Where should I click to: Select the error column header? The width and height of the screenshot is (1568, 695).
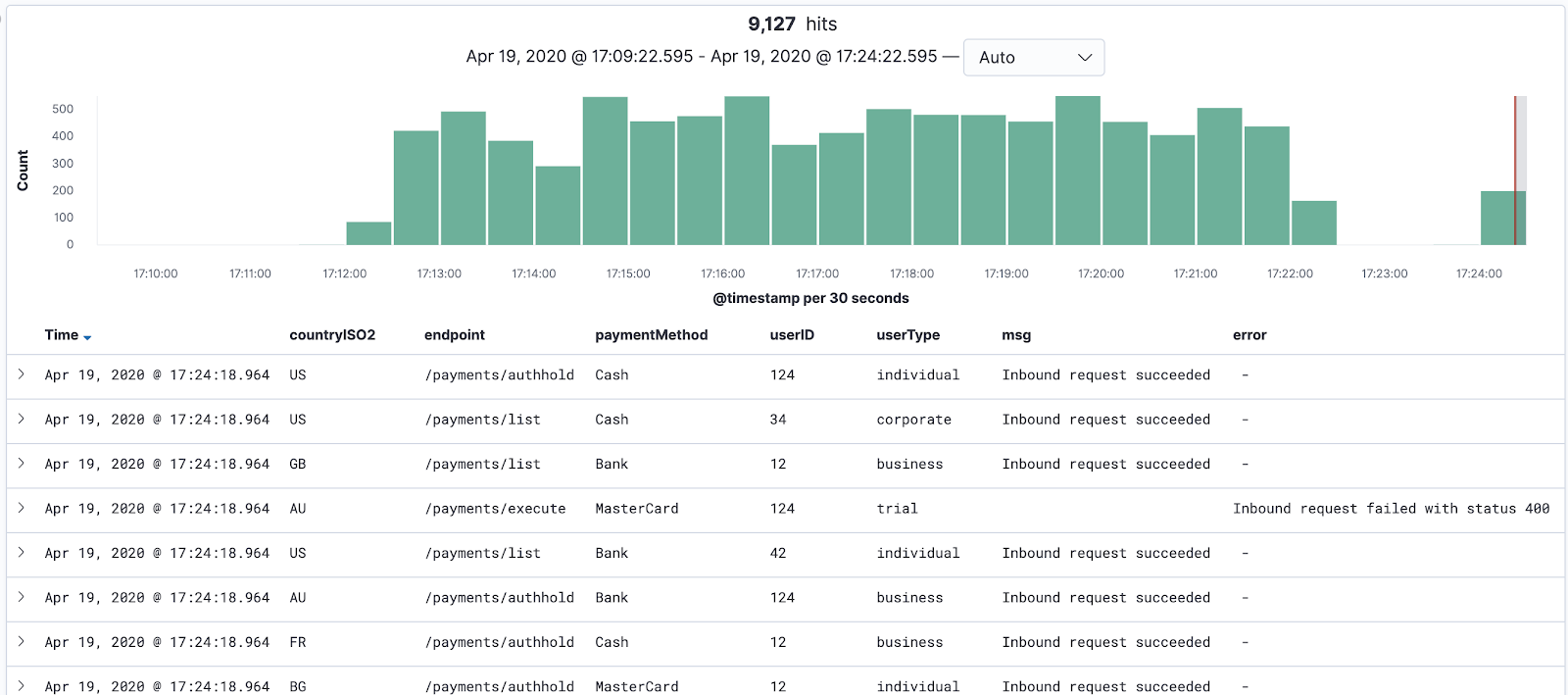1249,335
